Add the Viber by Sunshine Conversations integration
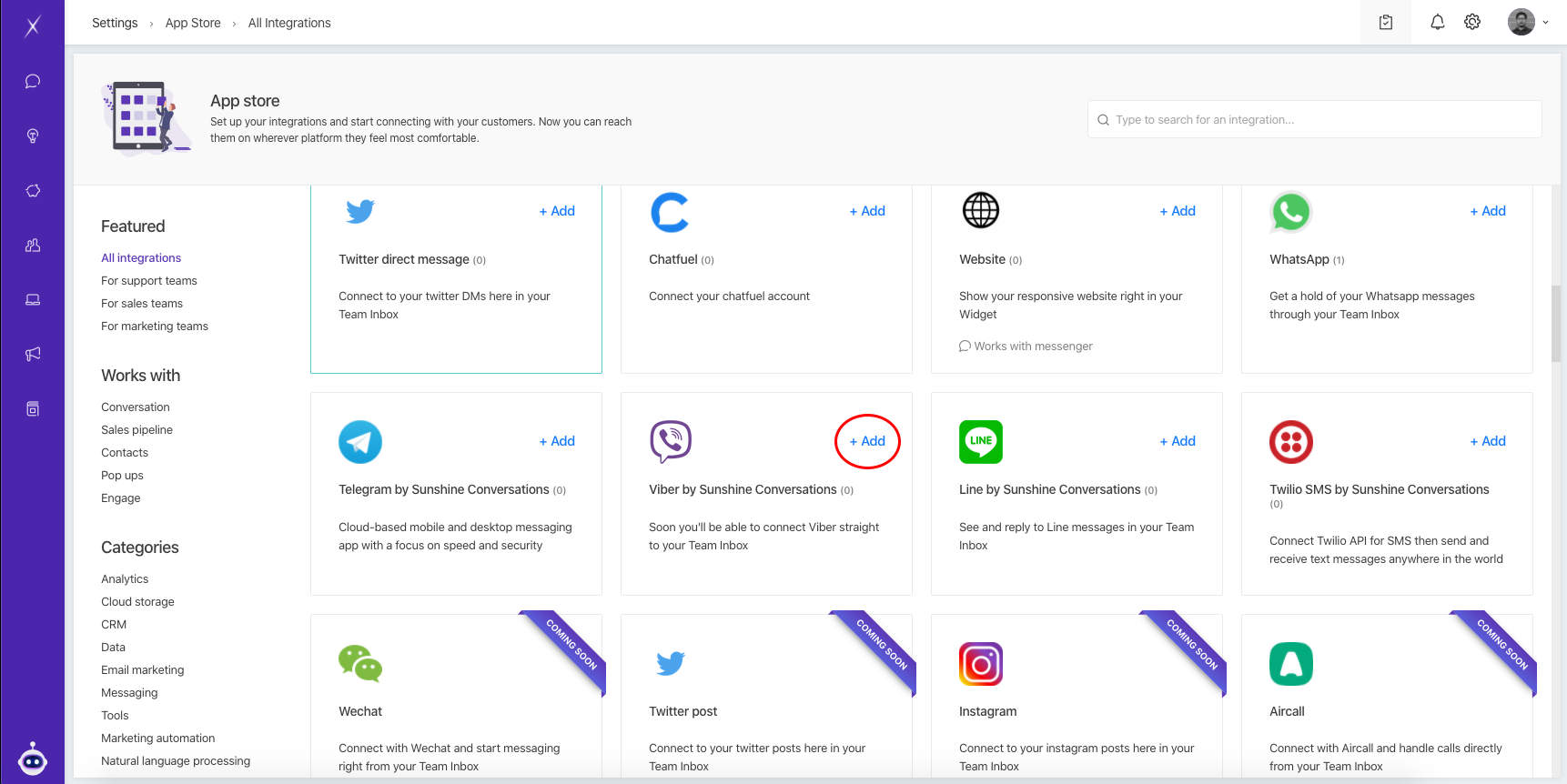 coord(867,441)
